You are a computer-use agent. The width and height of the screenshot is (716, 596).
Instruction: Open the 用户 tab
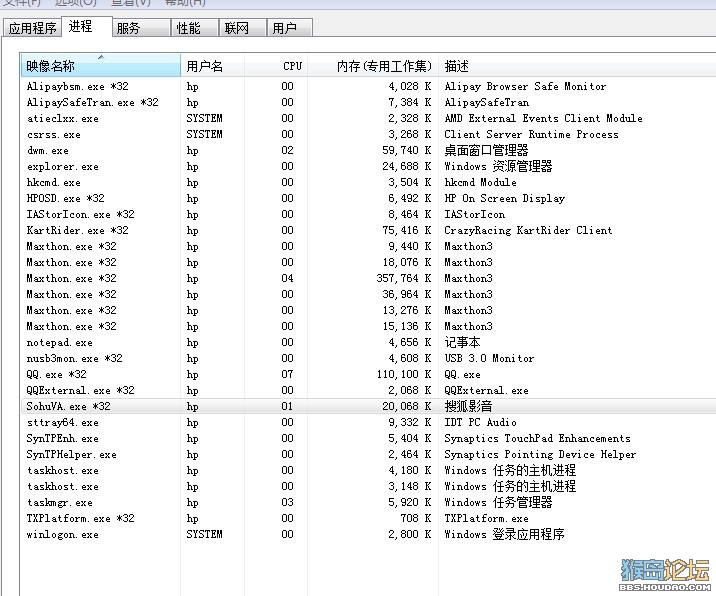click(x=290, y=28)
